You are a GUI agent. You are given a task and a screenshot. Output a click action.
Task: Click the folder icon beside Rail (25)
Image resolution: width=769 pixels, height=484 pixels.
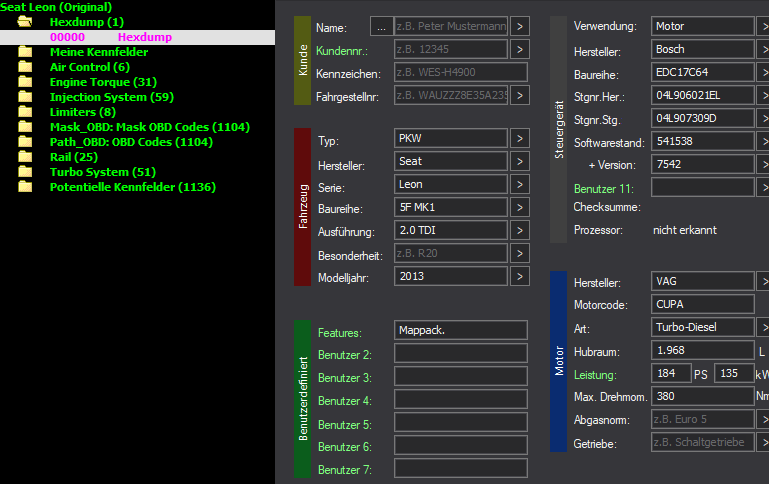[25, 157]
